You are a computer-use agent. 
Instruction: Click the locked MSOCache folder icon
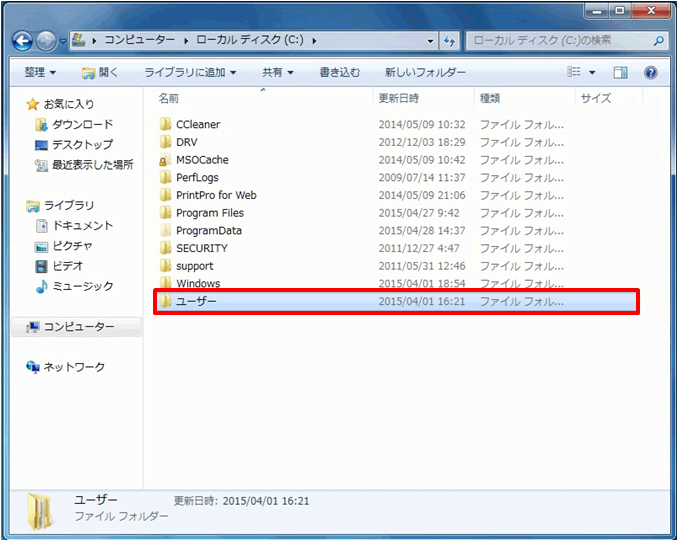coord(165,160)
